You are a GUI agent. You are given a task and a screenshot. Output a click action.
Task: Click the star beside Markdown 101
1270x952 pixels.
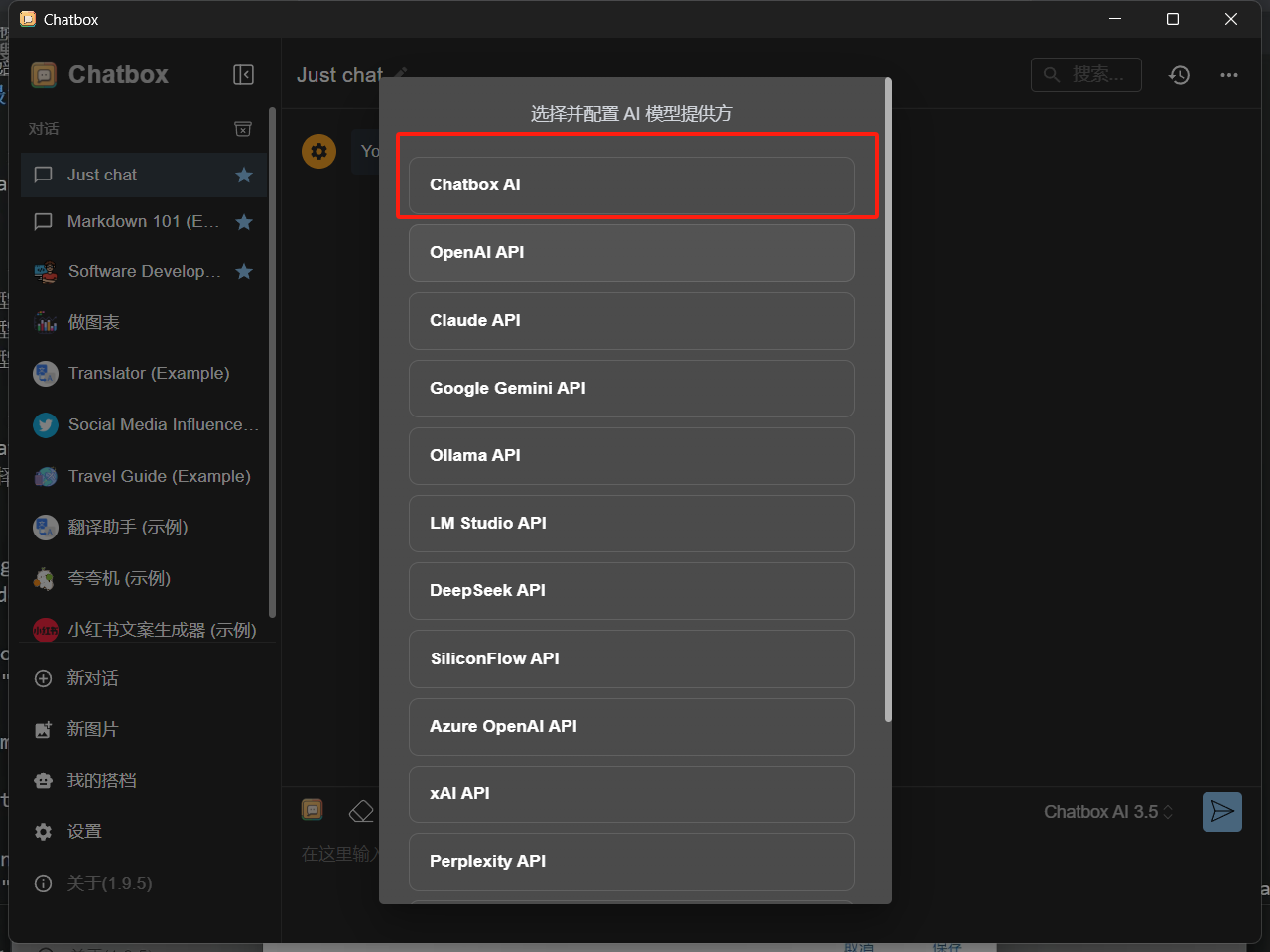244,222
